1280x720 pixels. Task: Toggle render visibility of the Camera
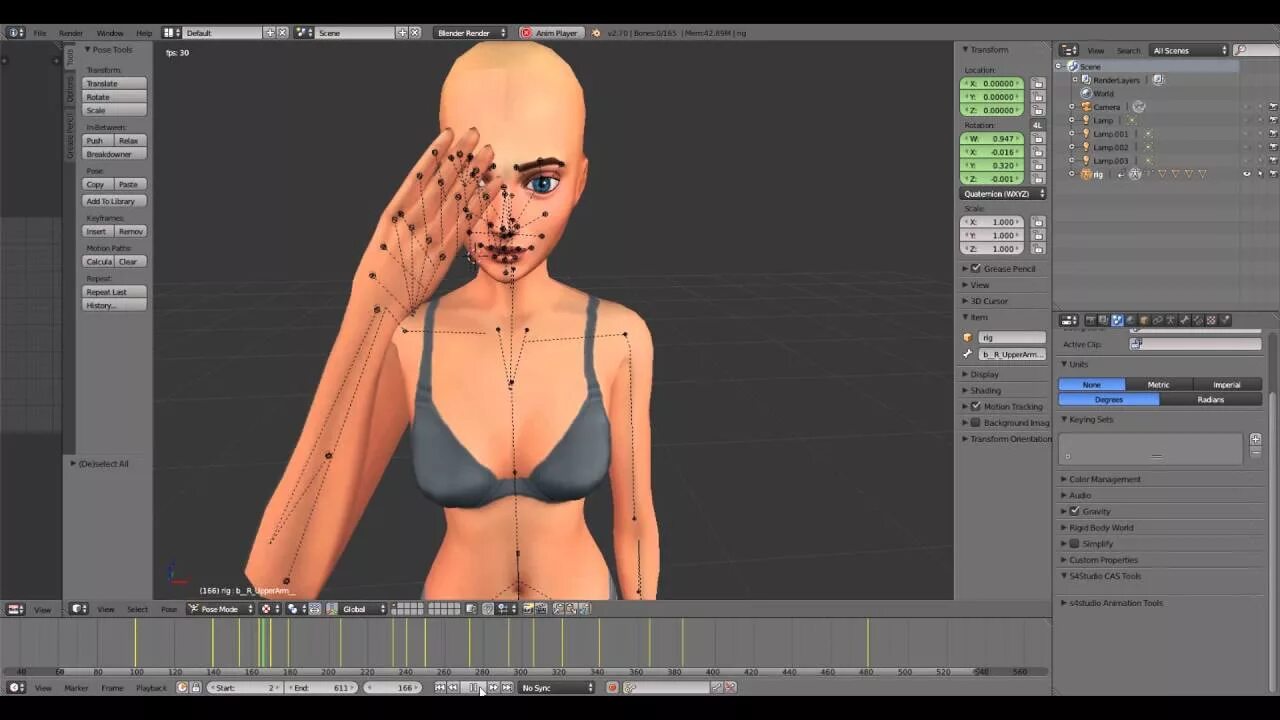click(x=1273, y=107)
